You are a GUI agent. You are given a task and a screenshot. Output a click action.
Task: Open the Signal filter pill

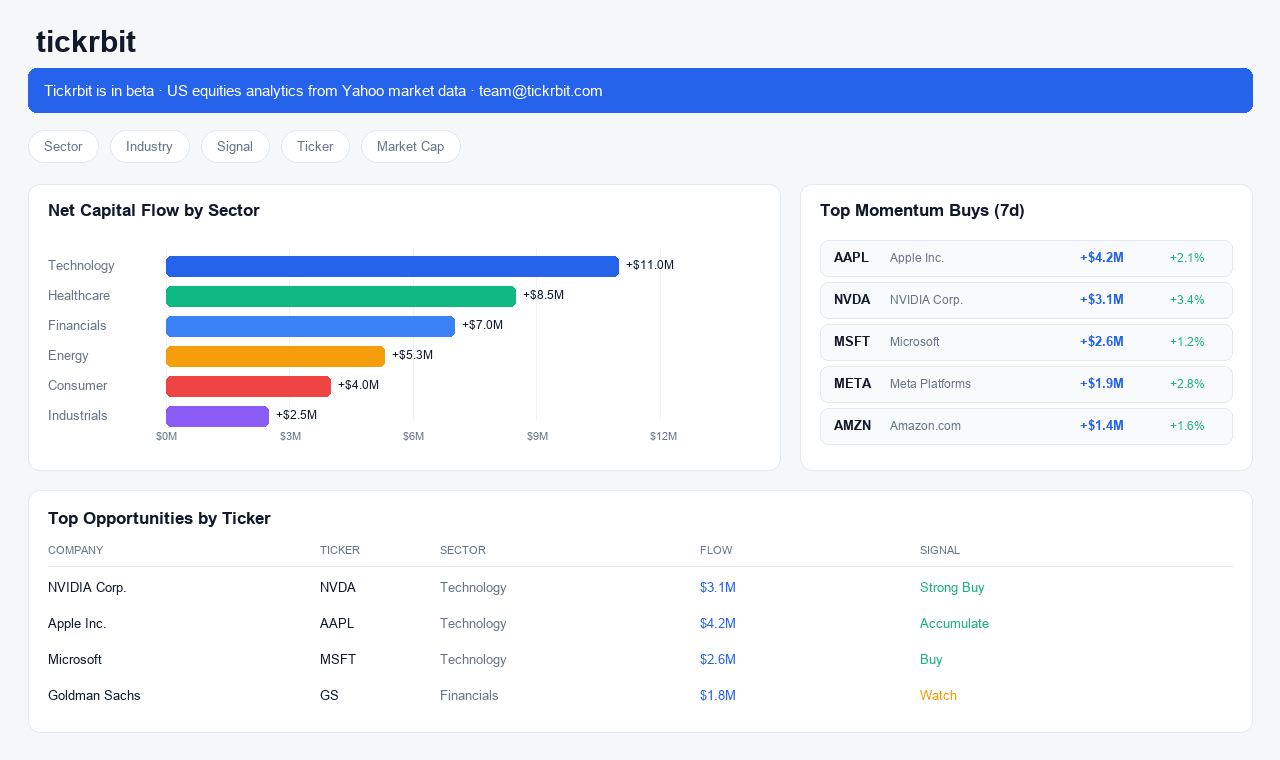pos(235,146)
